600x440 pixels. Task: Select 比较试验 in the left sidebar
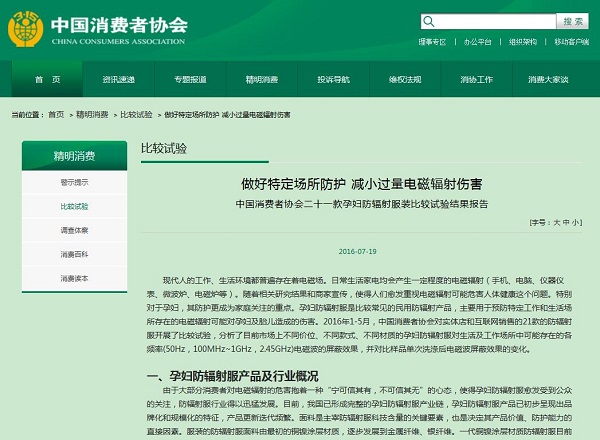pyautogui.click(x=74, y=206)
